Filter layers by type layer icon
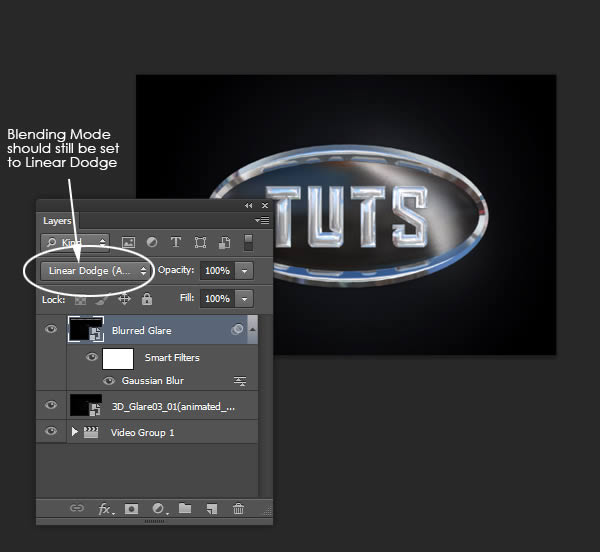 click(176, 242)
